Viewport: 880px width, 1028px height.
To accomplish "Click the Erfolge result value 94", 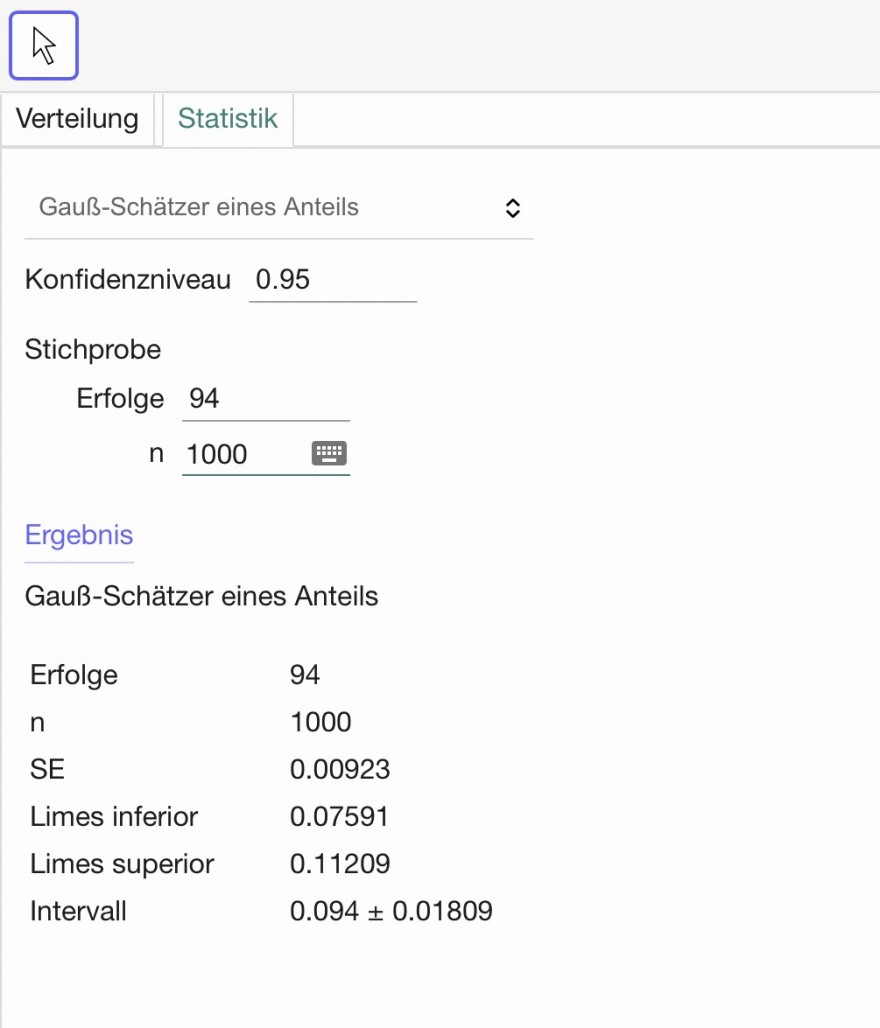I will click(305, 675).
